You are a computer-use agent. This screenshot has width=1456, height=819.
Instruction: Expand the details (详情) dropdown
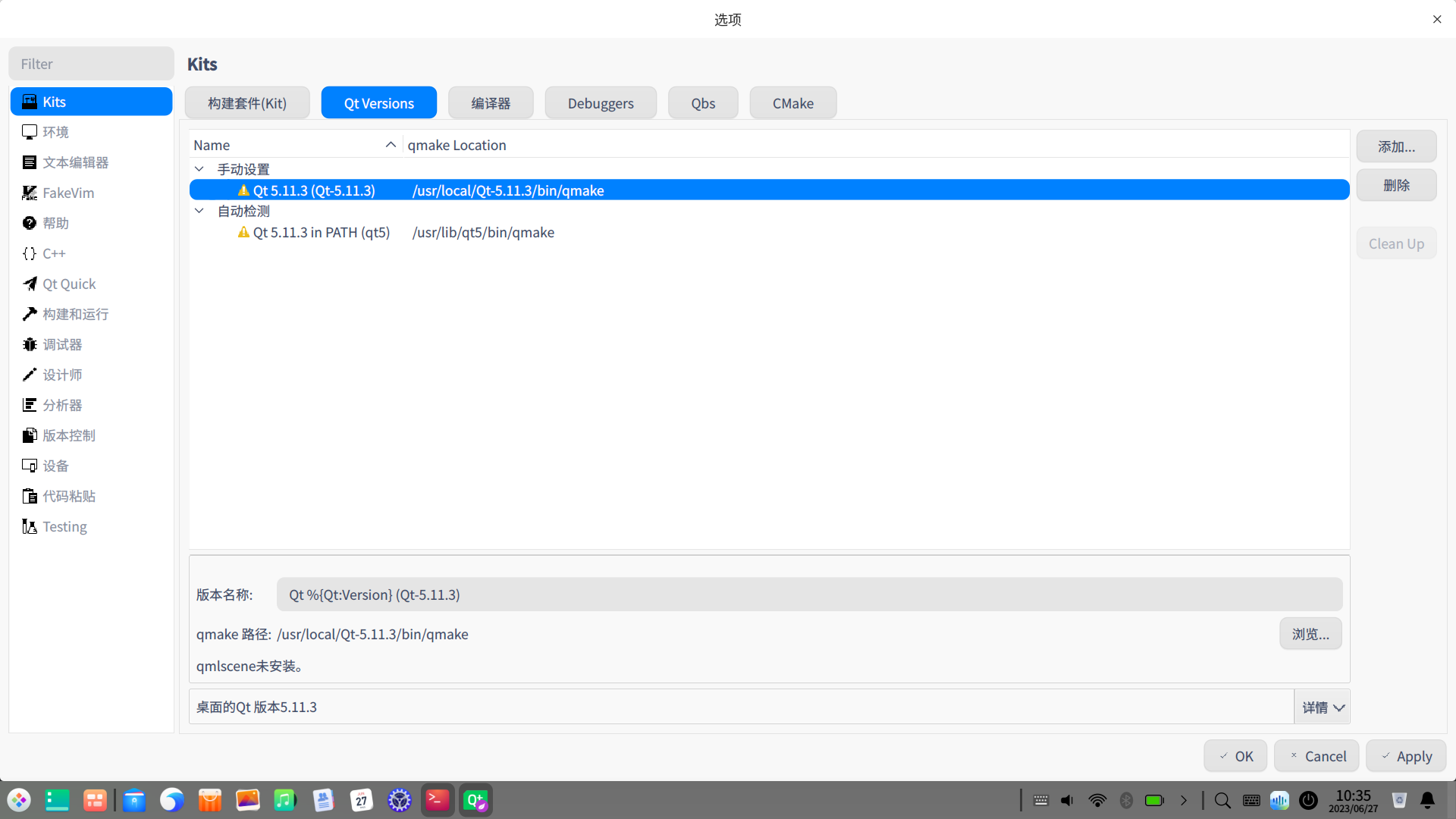[x=1323, y=707]
